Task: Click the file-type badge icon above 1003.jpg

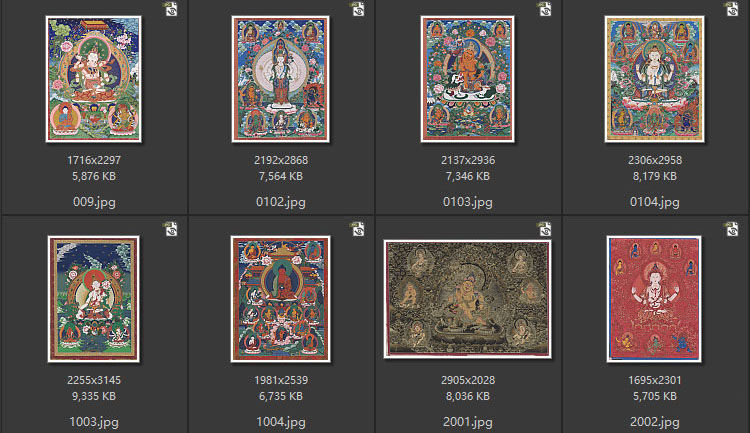Action: [x=171, y=229]
